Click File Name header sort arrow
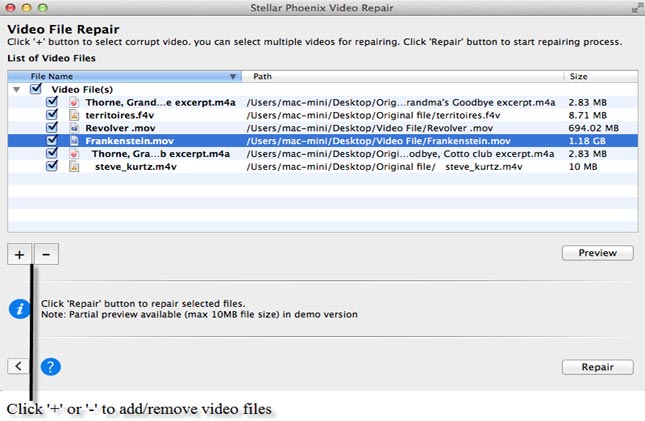Screen dimensions: 645x421 pyautogui.click(x=233, y=77)
